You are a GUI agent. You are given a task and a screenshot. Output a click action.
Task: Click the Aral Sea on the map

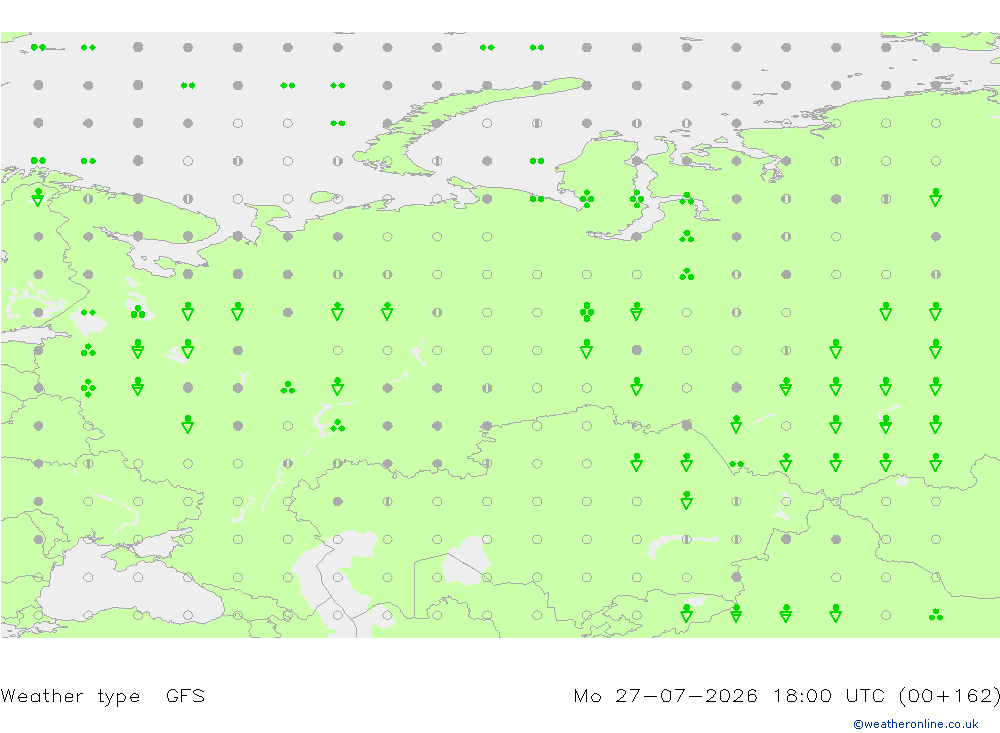click(467, 560)
